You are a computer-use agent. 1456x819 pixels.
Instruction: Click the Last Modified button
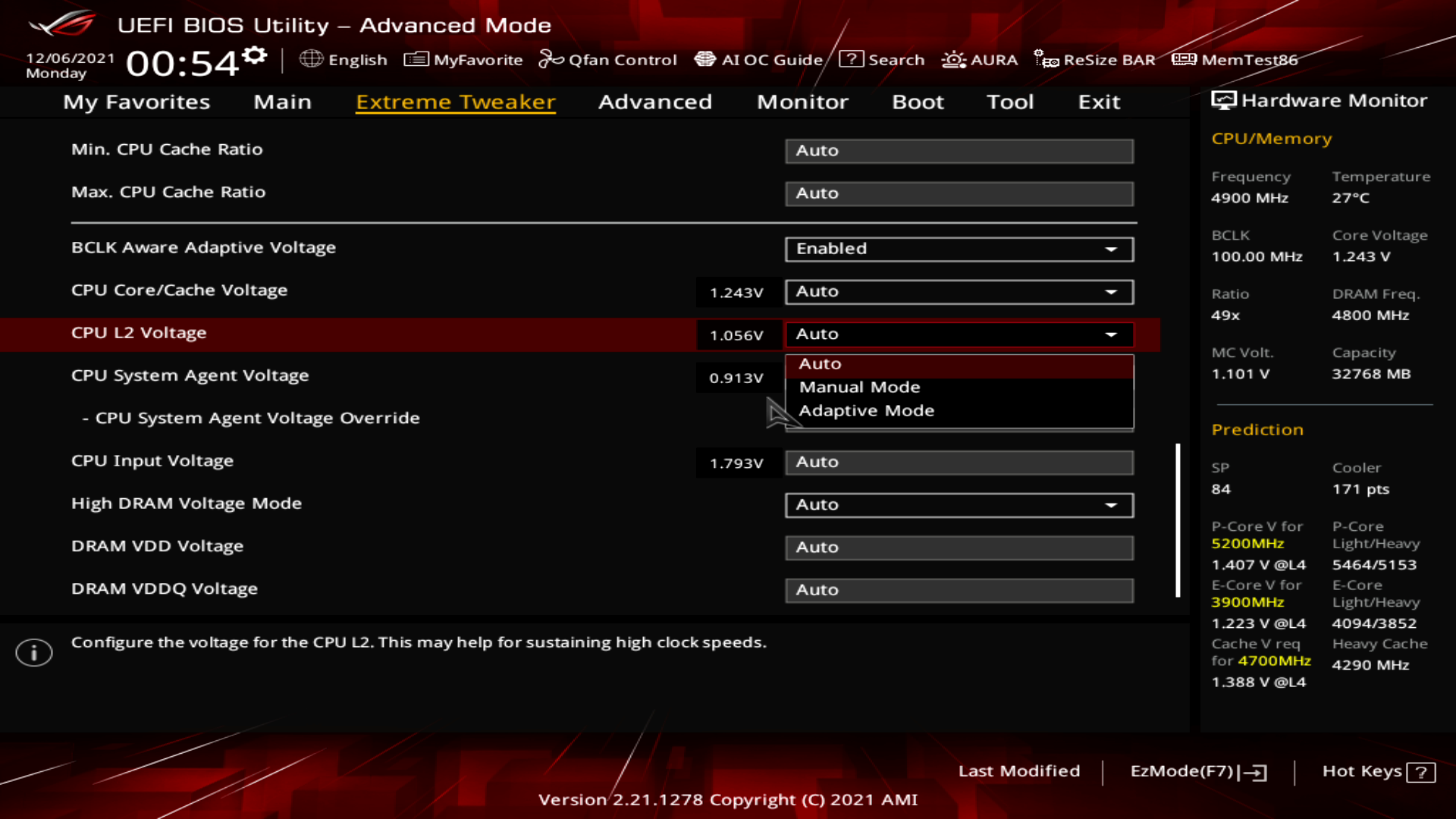[1018, 771]
